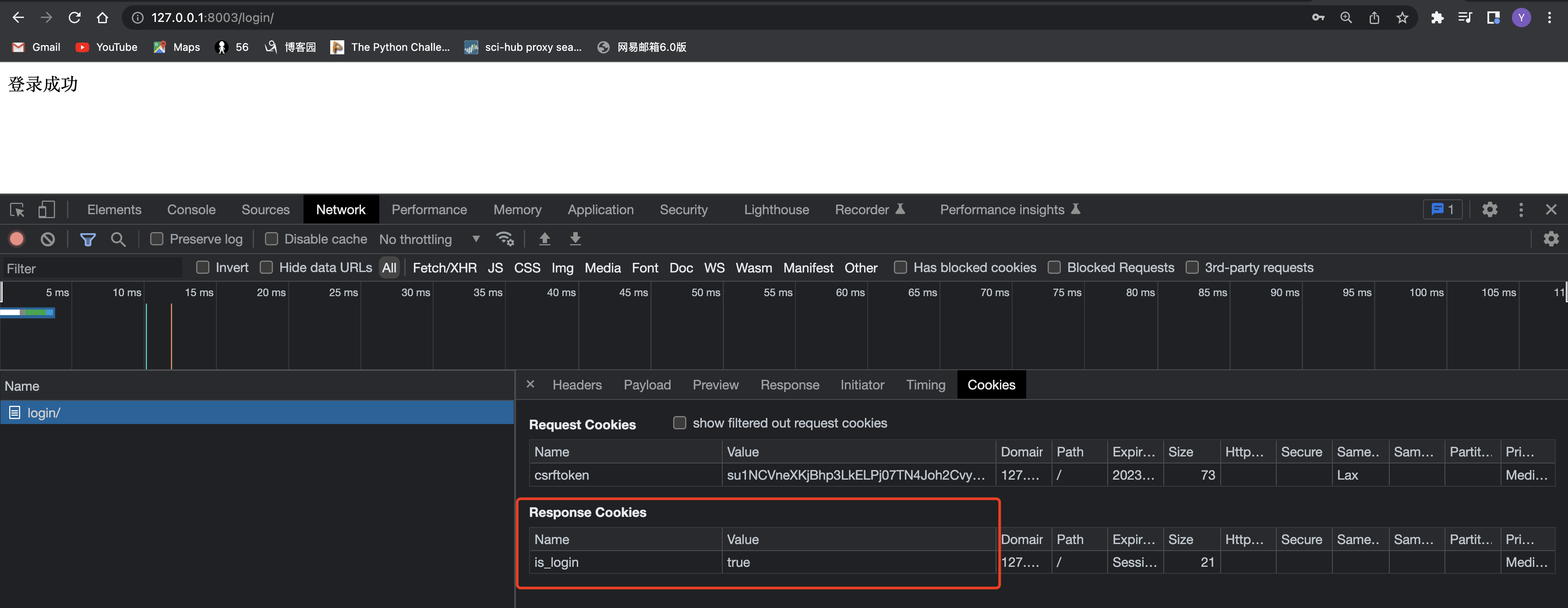Reload the login page
1568x608 pixels.
(x=74, y=18)
